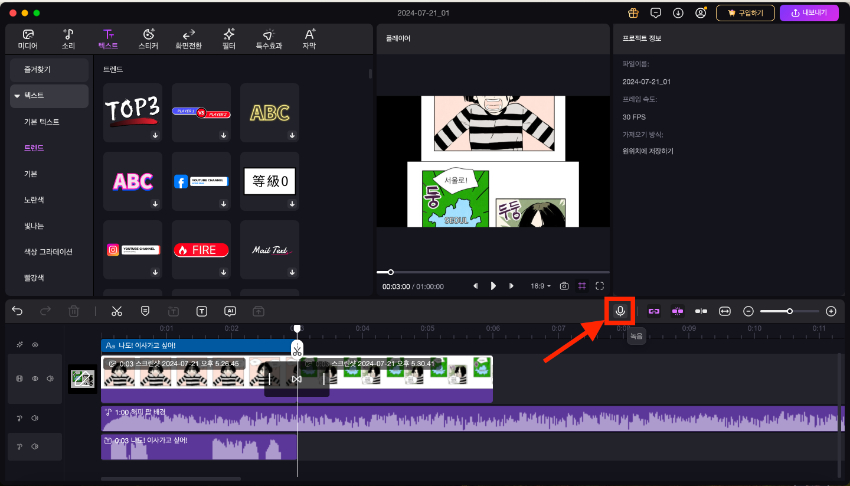
Task: Download the Mail Text preset
Action: [x=292, y=273]
